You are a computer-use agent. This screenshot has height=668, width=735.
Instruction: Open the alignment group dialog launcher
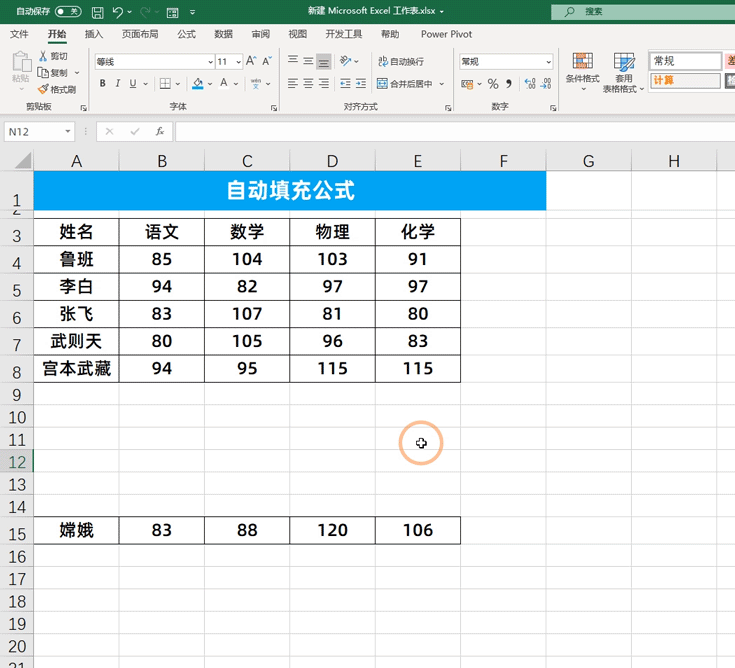tap(448, 108)
